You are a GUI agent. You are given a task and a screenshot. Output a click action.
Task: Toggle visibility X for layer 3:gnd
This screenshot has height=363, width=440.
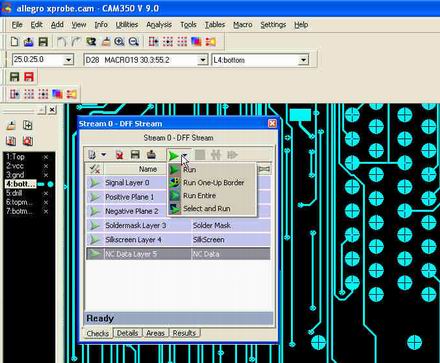click(46, 175)
